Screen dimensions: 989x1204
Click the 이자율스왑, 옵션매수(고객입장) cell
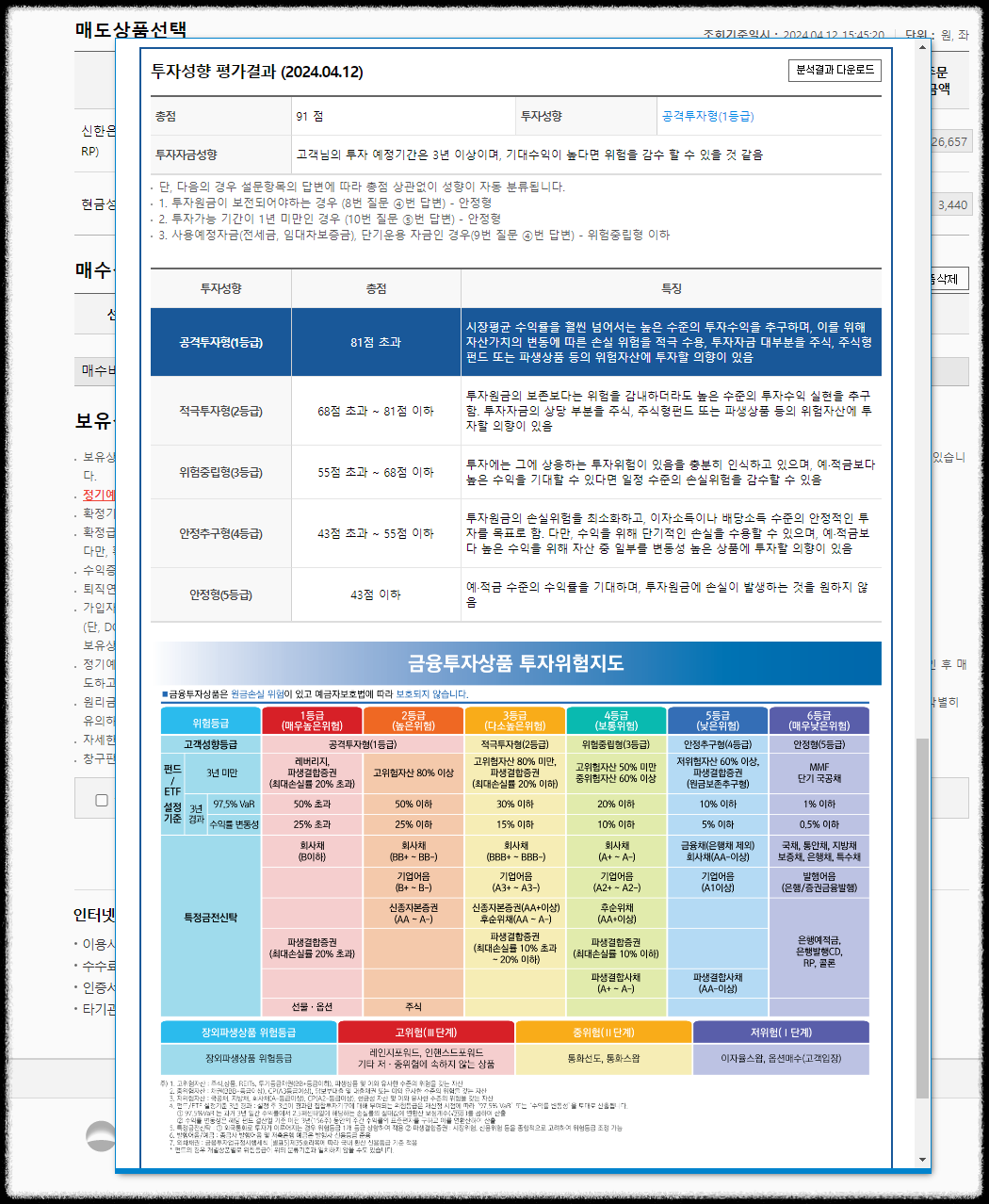[x=781, y=1059]
